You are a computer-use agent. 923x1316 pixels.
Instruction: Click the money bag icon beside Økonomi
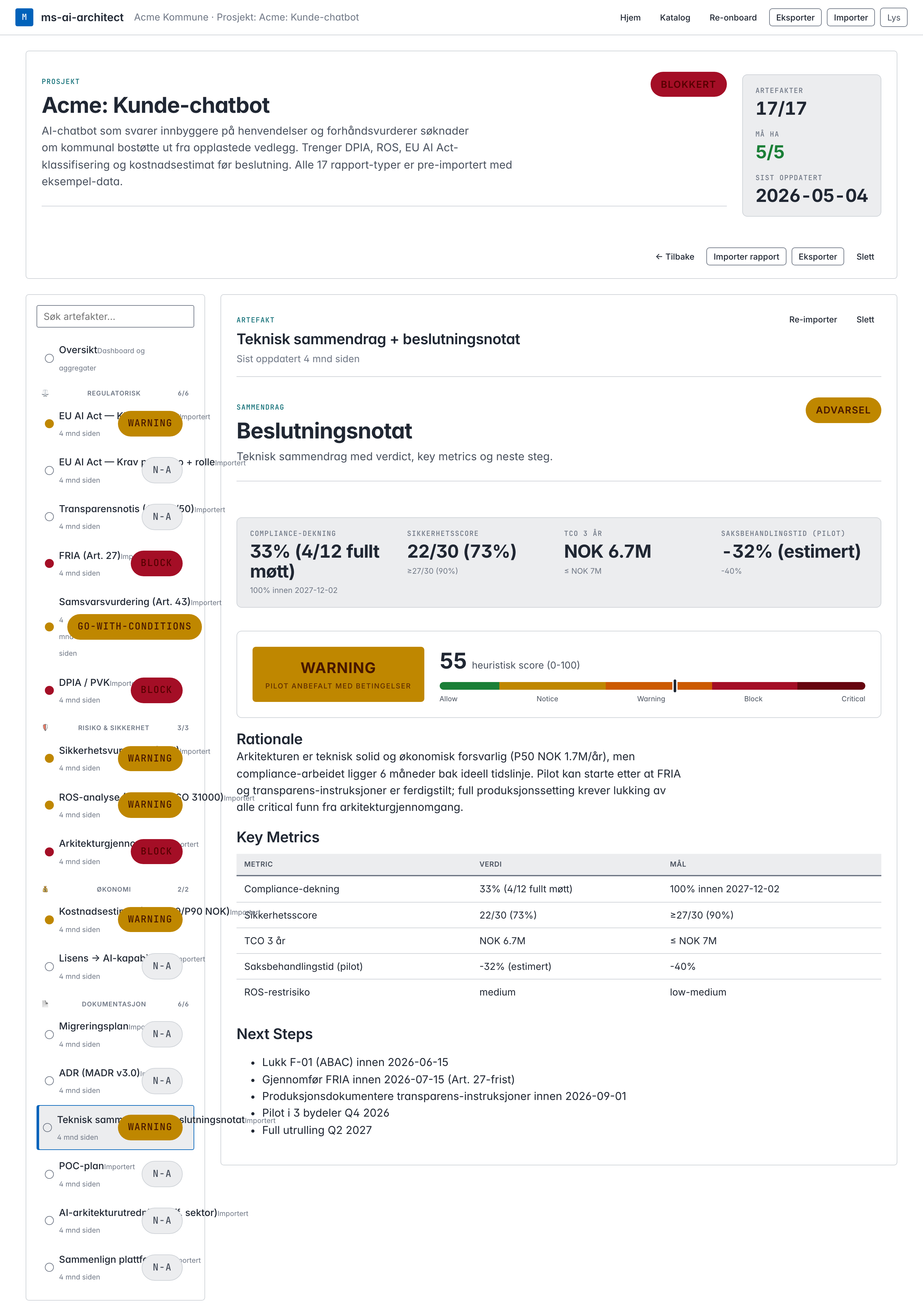(45, 889)
